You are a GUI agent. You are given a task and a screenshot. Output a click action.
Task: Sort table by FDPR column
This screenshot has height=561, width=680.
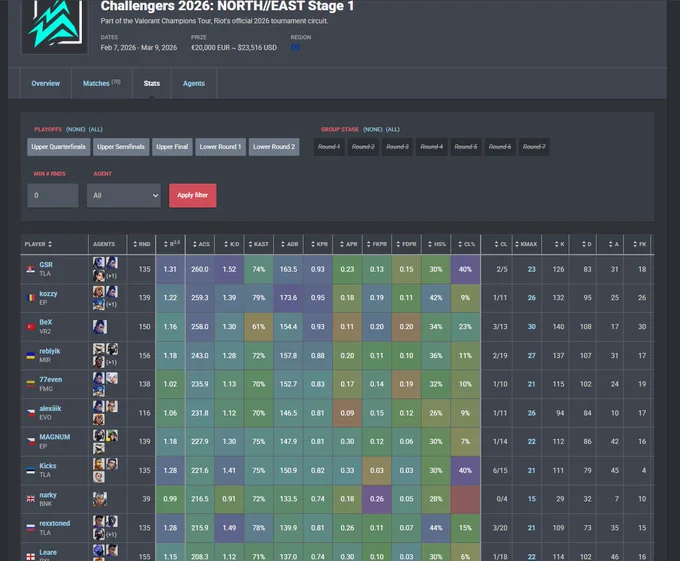tap(406, 244)
